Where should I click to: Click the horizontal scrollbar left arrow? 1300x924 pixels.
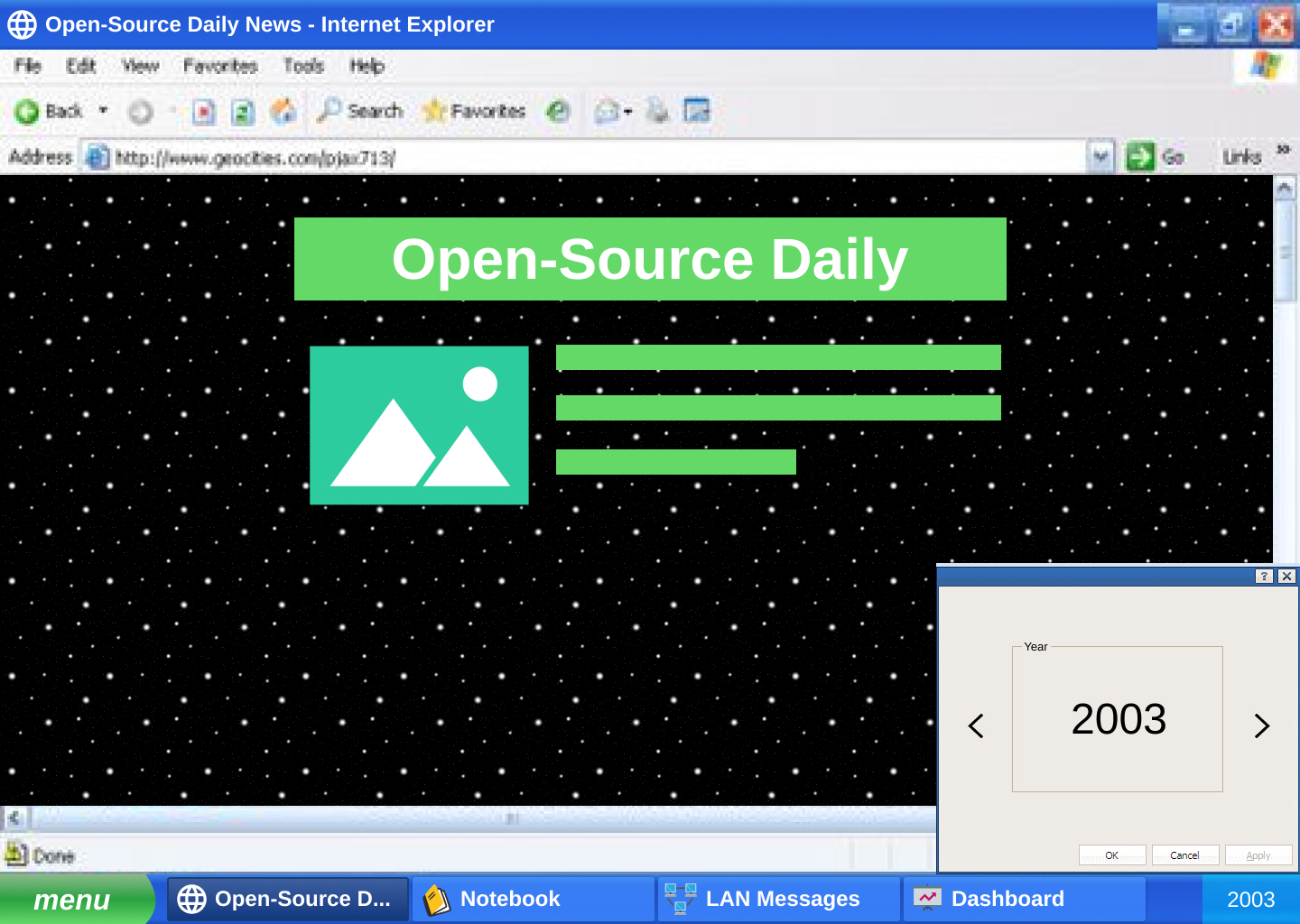pyautogui.click(x=14, y=818)
